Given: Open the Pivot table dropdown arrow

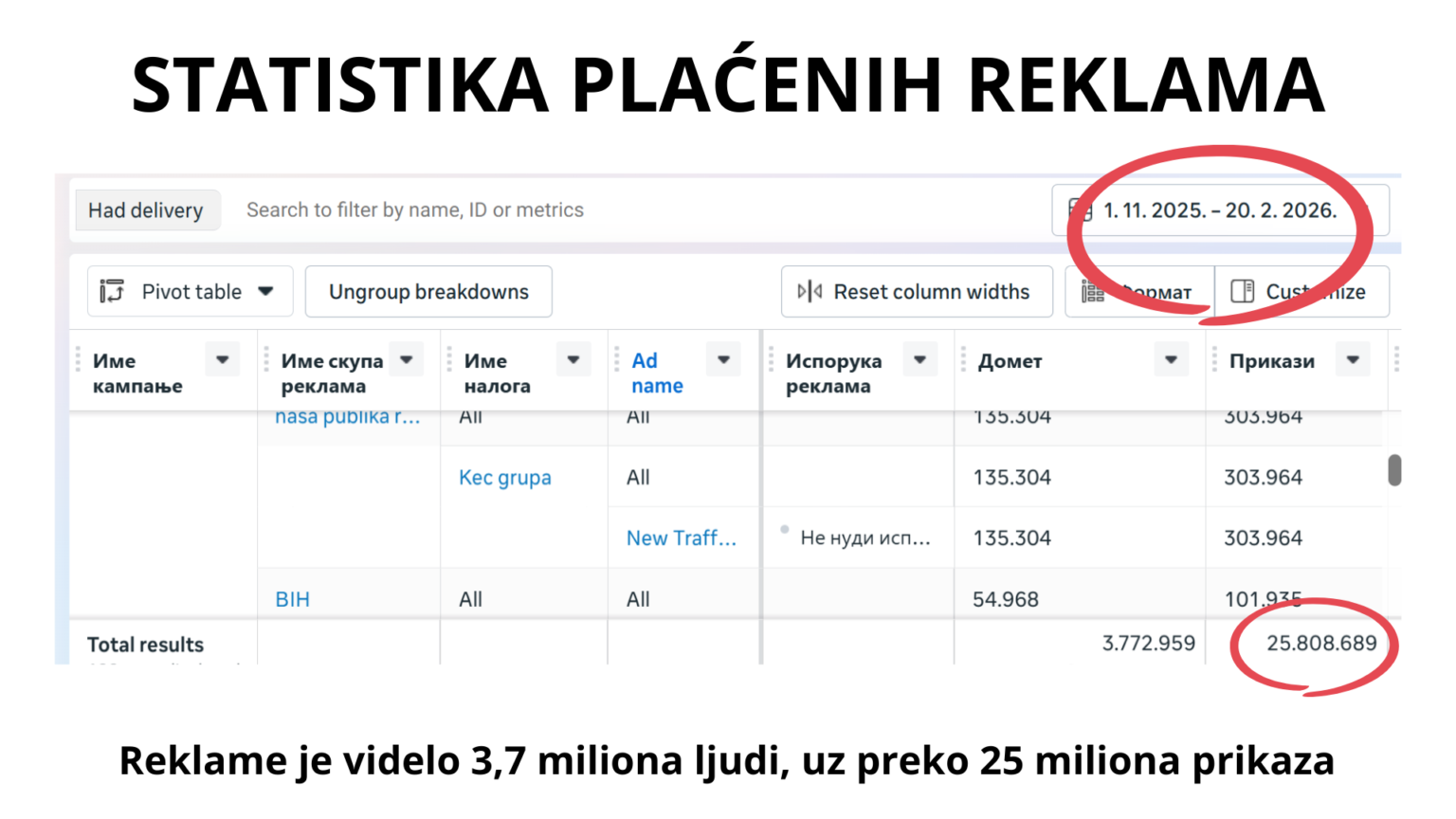Looking at the screenshot, I should pos(266,292).
